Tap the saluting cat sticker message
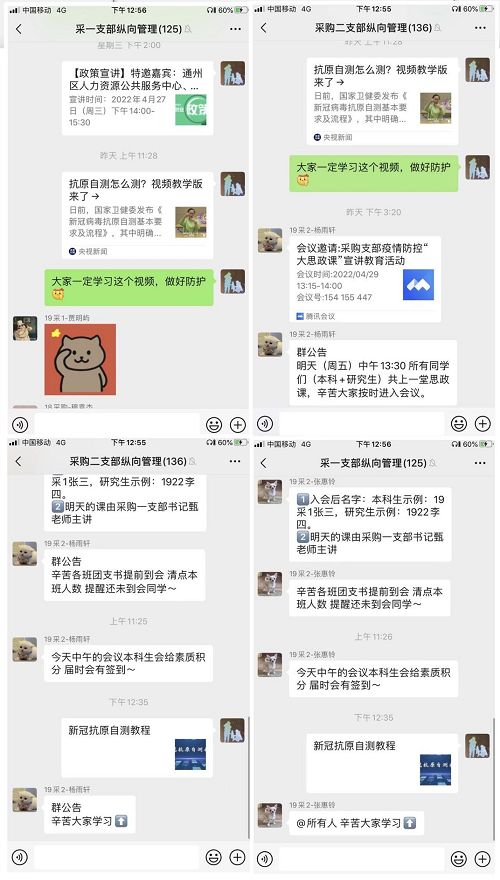Viewport: 500px width, 880px height. (80, 359)
